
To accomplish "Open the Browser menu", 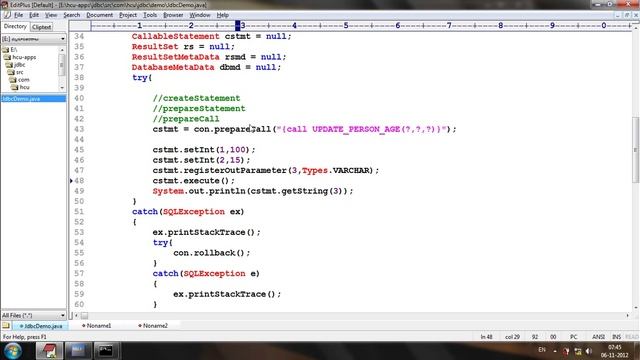I will [173, 15].
